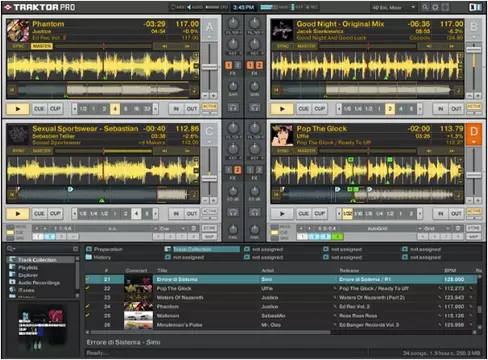The width and height of the screenshot is (488, 360).
Task: Expand Deck D orange letter dropdown arrow
Action: pyautogui.click(x=474, y=142)
